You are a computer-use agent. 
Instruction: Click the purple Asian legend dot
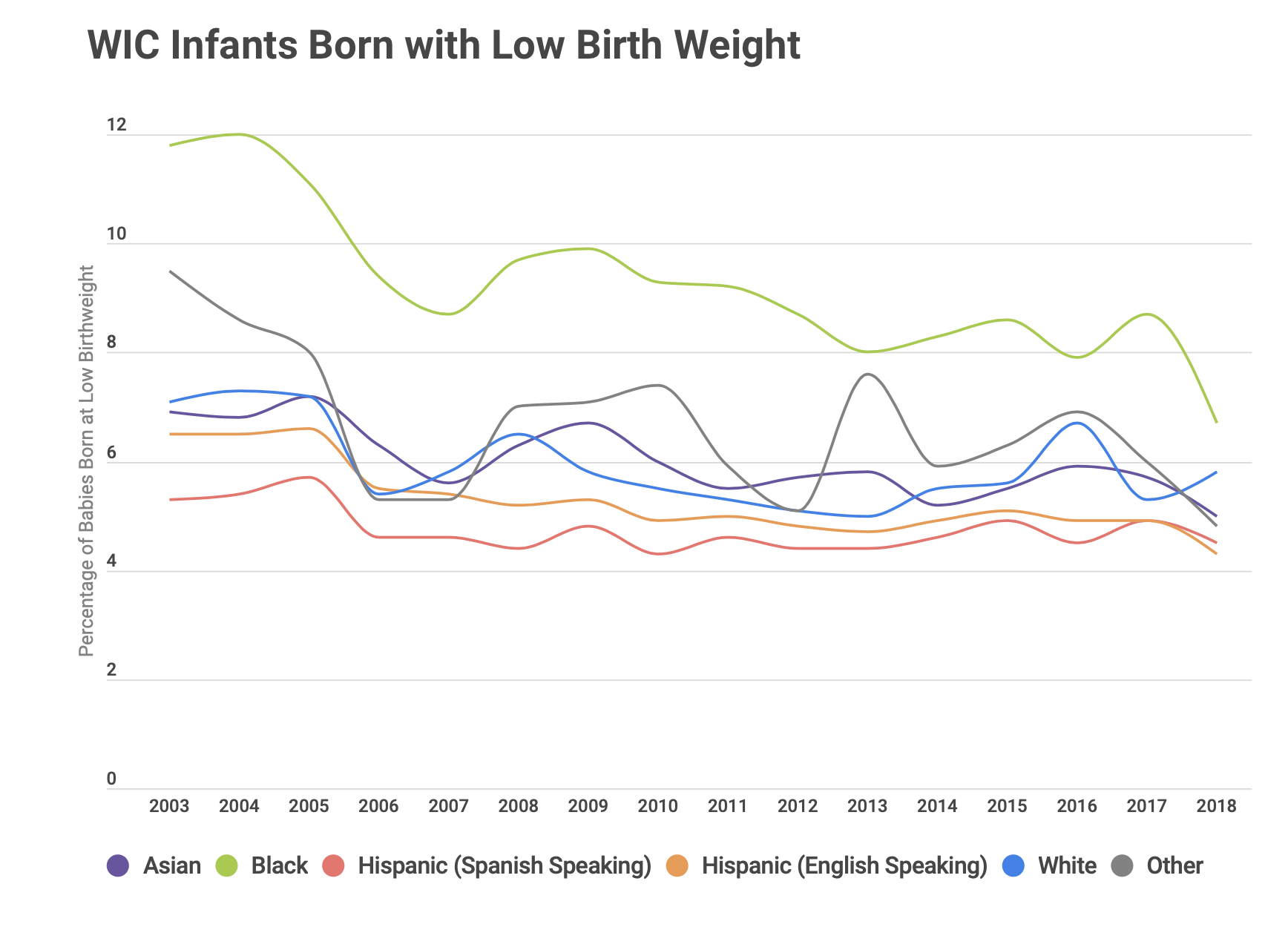[x=119, y=865]
